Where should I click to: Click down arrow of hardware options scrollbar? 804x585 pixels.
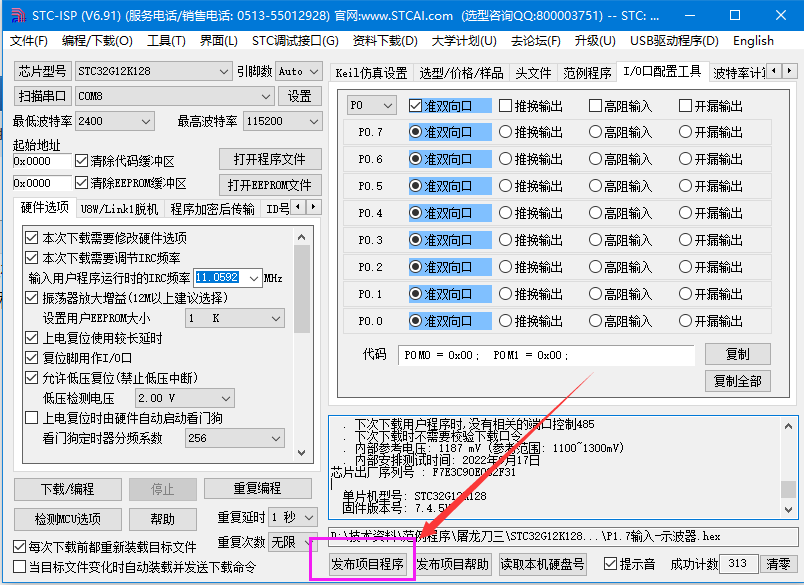302,453
